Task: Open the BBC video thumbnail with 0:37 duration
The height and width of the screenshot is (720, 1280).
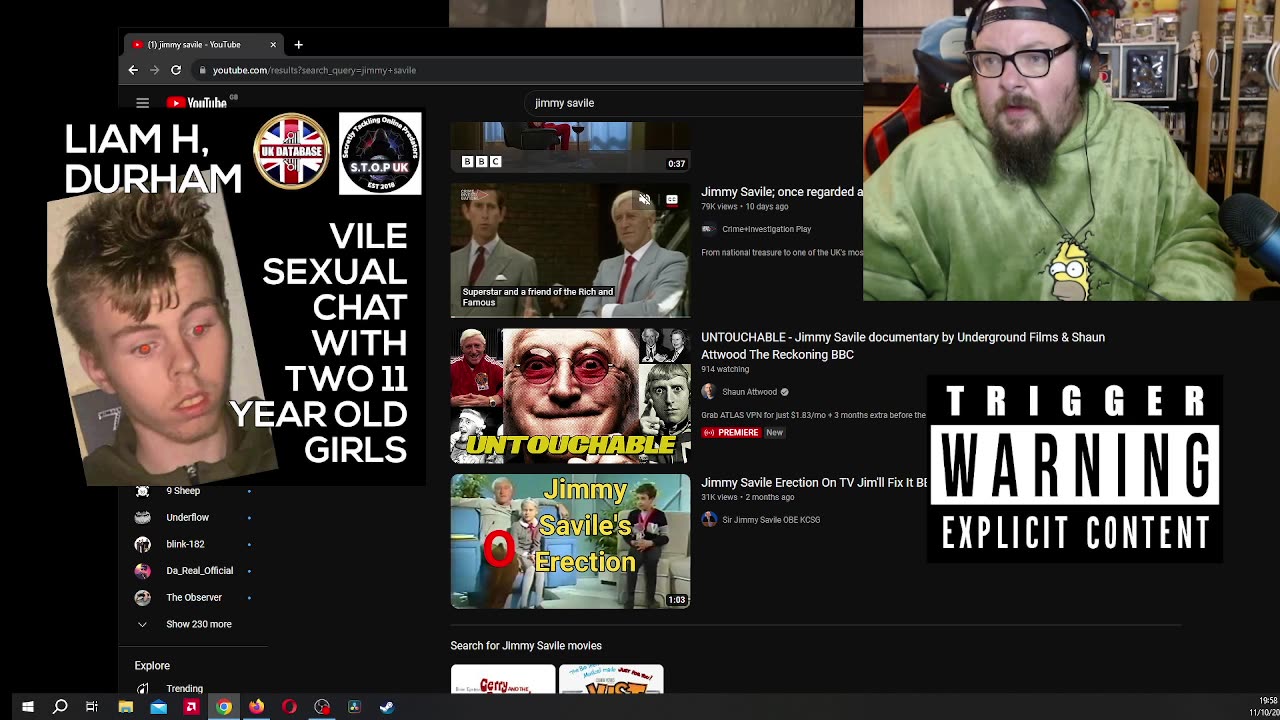Action: point(570,147)
